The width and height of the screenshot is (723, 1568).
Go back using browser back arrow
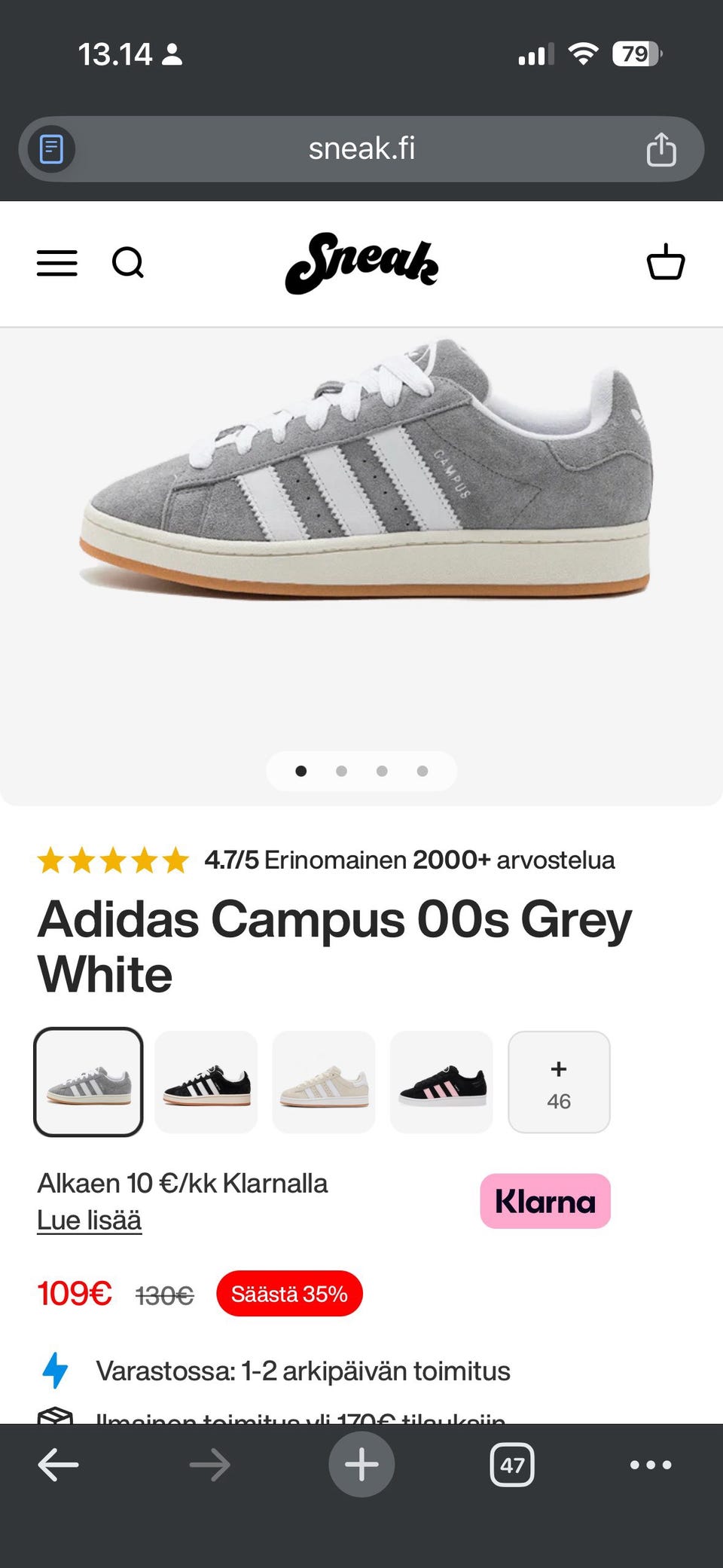tap(58, 1465)
